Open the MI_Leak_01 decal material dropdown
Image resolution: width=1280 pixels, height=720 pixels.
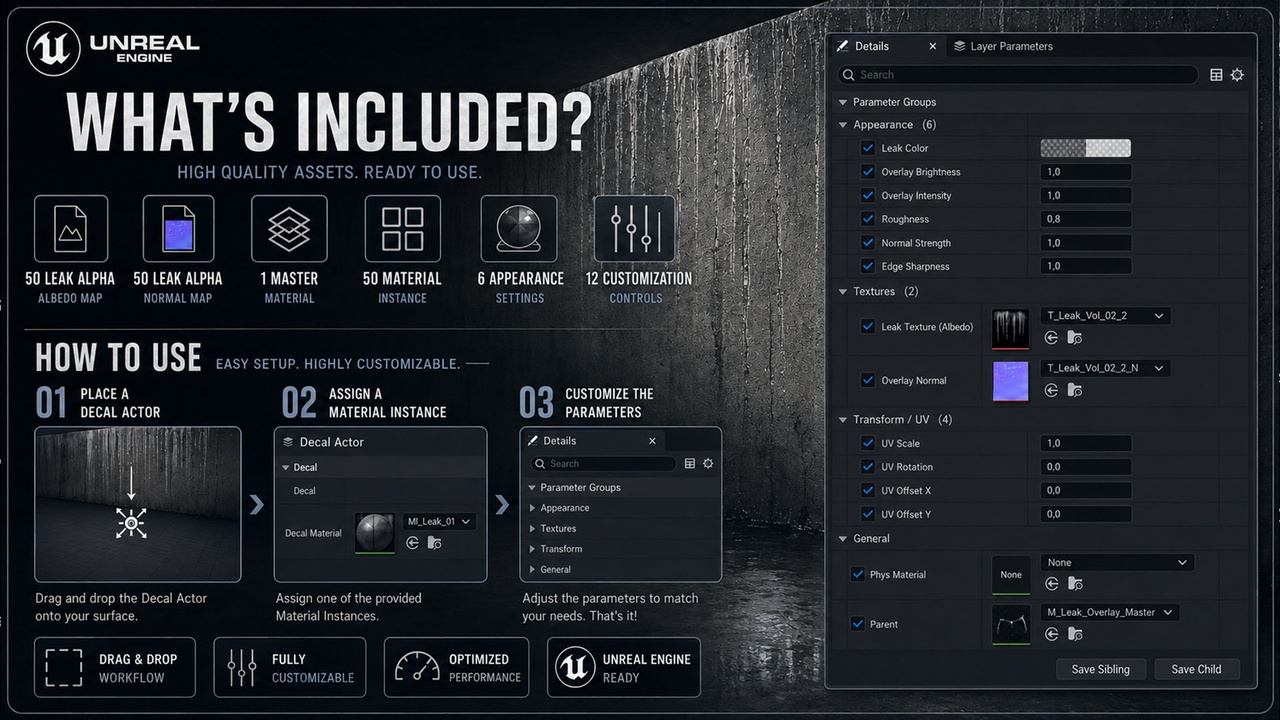438,521
